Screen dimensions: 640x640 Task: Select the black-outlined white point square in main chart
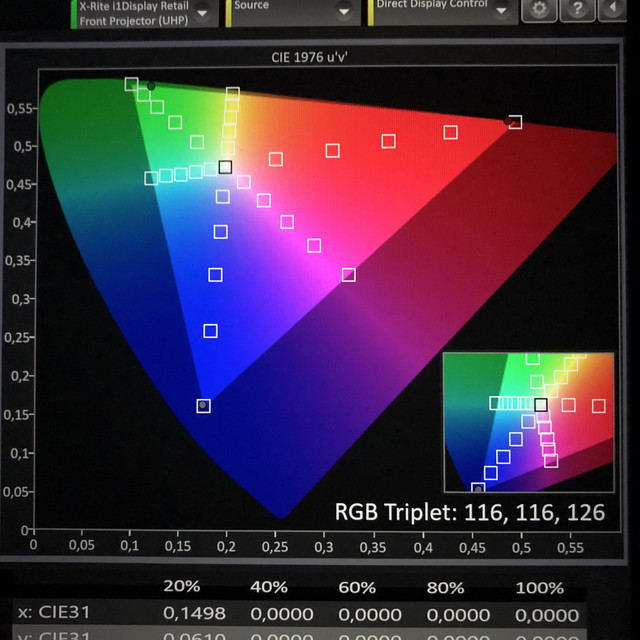pos(225,167)
